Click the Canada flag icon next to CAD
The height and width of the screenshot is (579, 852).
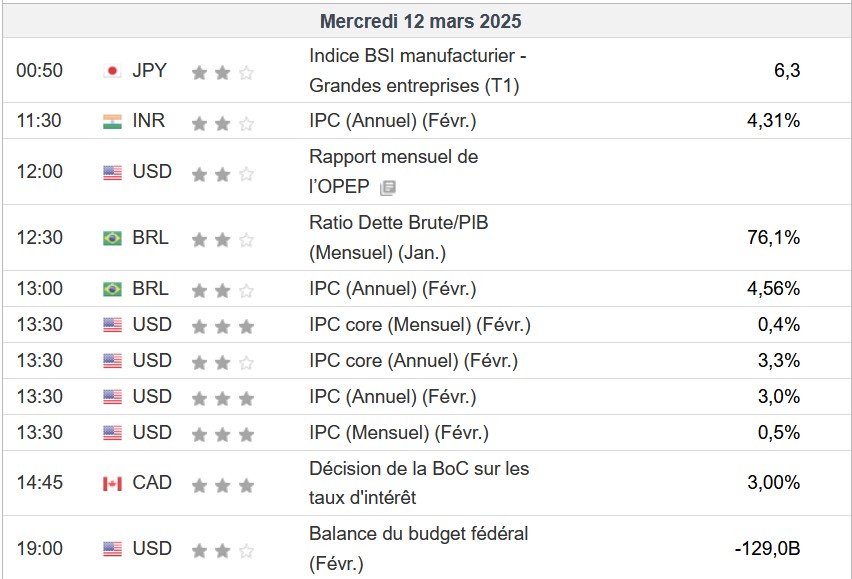point(112,483)
